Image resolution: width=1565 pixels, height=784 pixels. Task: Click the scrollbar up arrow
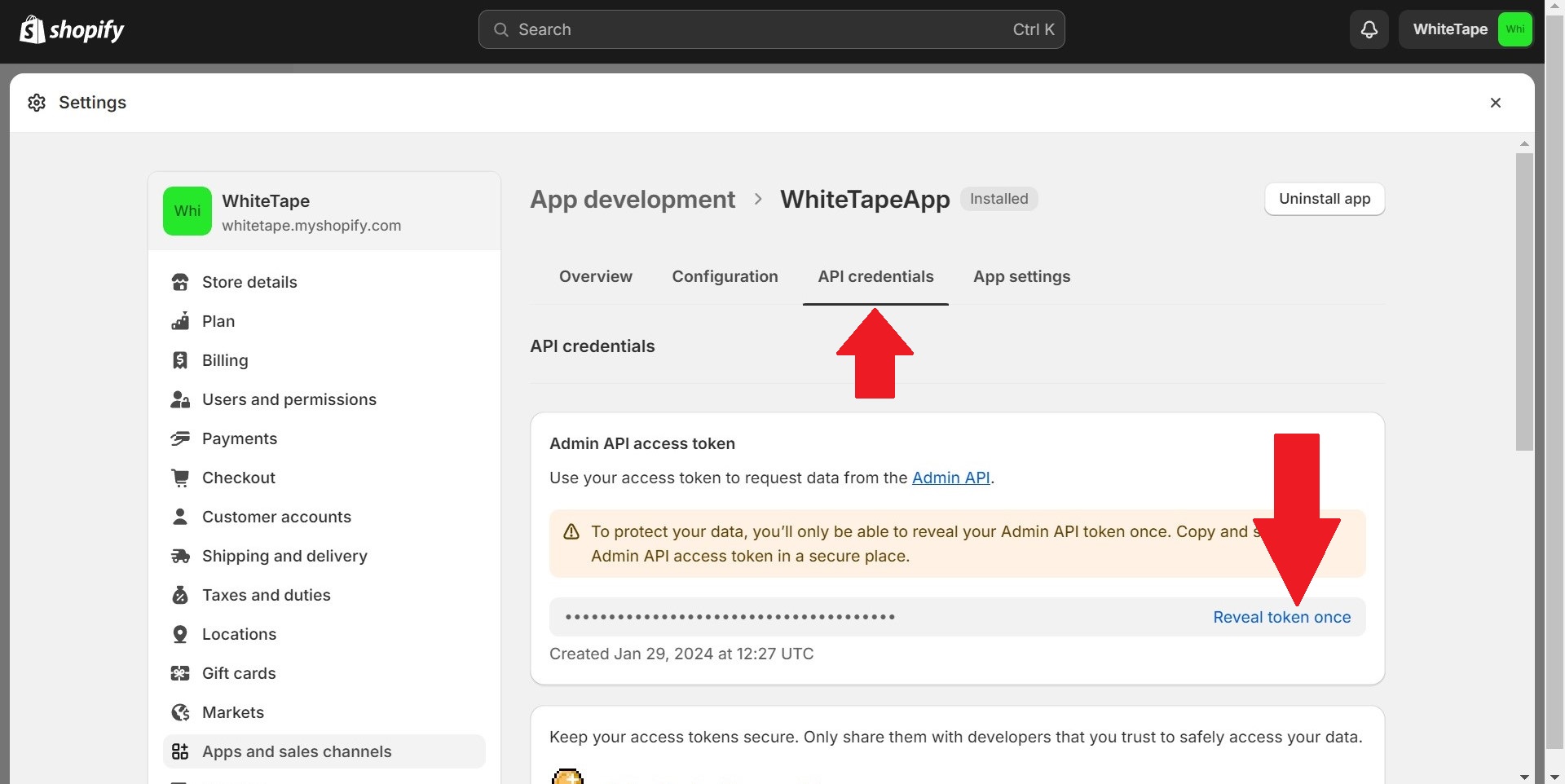[1524, 143]
